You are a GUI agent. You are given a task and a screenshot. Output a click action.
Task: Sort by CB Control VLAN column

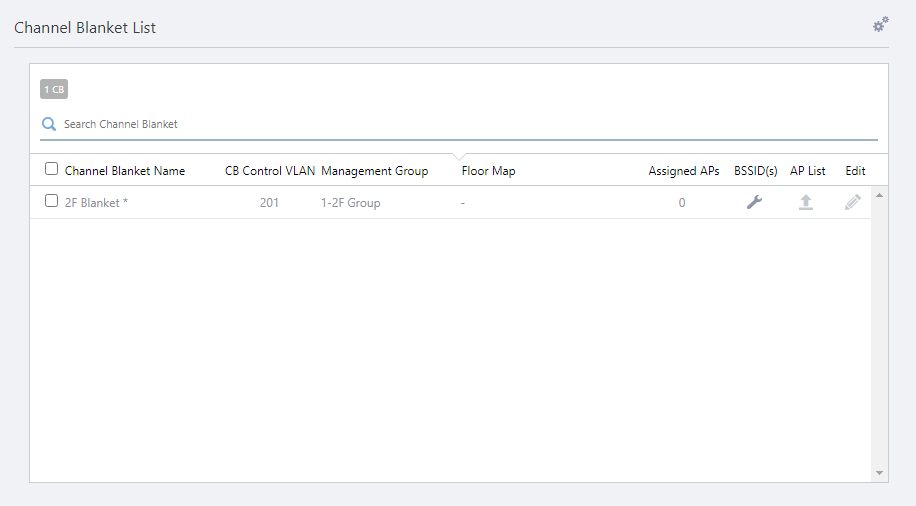(x=270, y=171)
